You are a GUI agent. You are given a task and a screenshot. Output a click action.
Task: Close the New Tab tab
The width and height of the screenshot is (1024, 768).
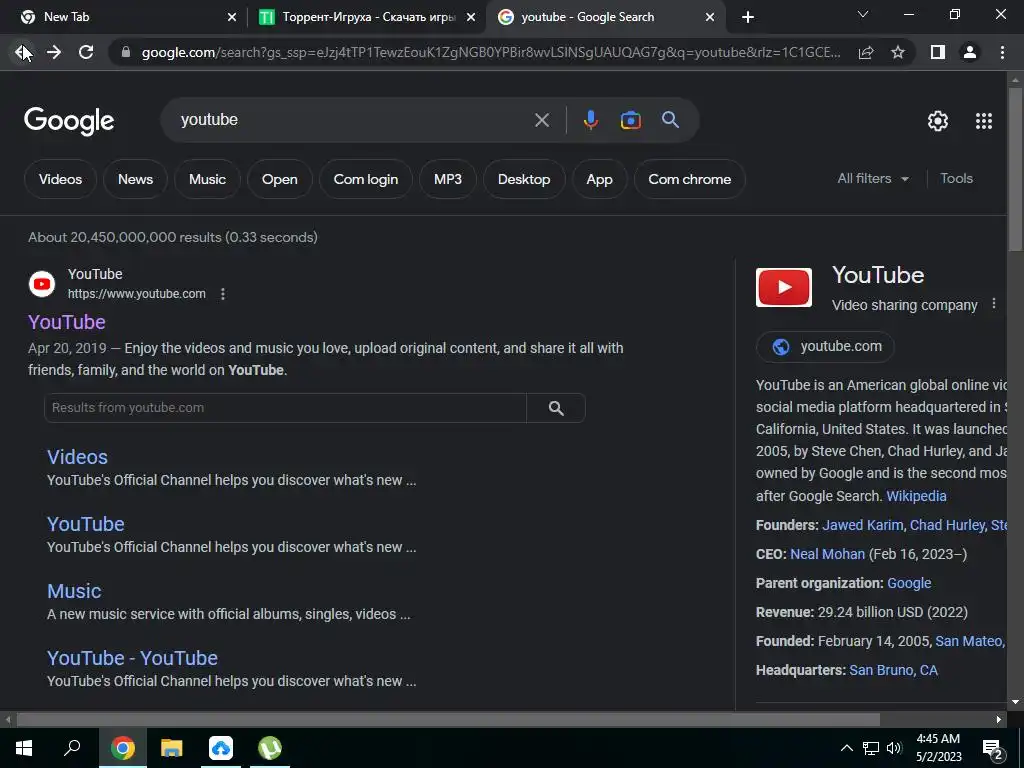(232, 17)
